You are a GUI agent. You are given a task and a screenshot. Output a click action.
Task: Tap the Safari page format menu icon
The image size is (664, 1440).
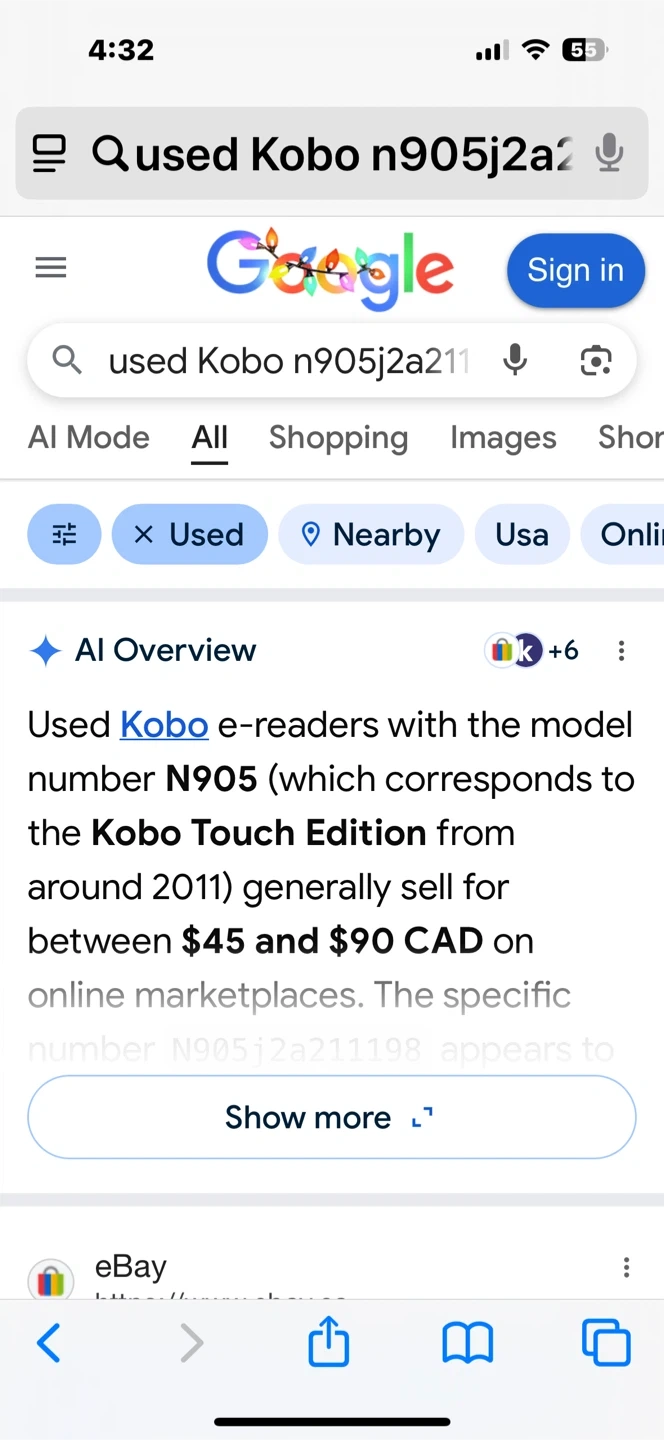pyautogui.click(x=49, y=154)
